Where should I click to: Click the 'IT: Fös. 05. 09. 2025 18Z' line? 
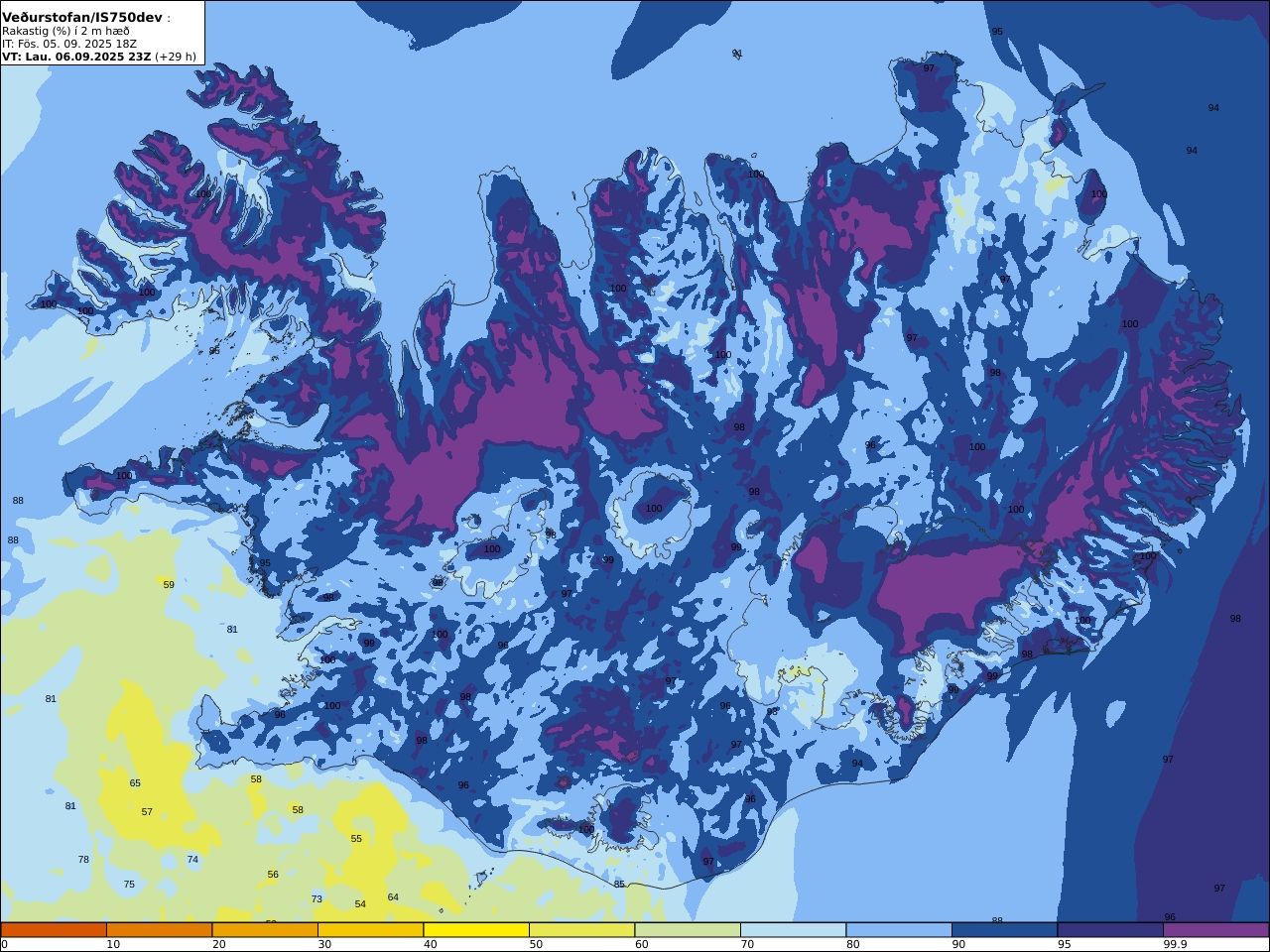click(x=69, y=44)
